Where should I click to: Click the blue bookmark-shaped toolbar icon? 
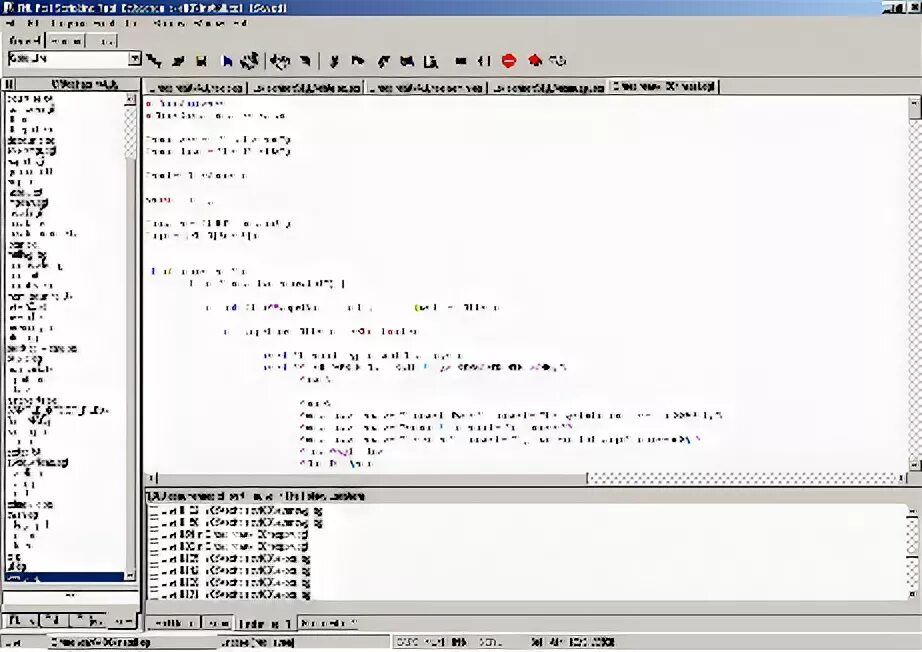[227, 61]
